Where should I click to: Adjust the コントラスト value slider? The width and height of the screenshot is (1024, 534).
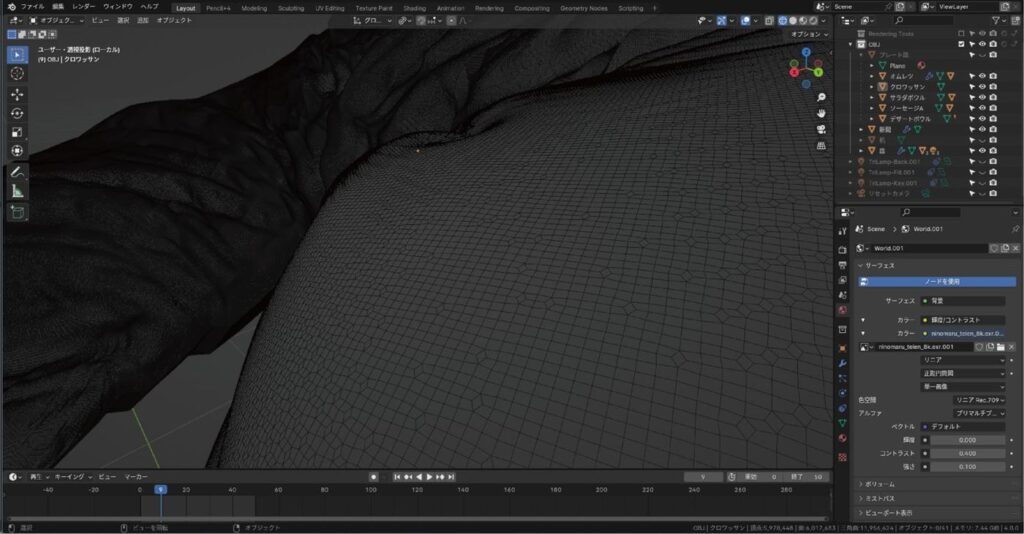click(968, 453)
